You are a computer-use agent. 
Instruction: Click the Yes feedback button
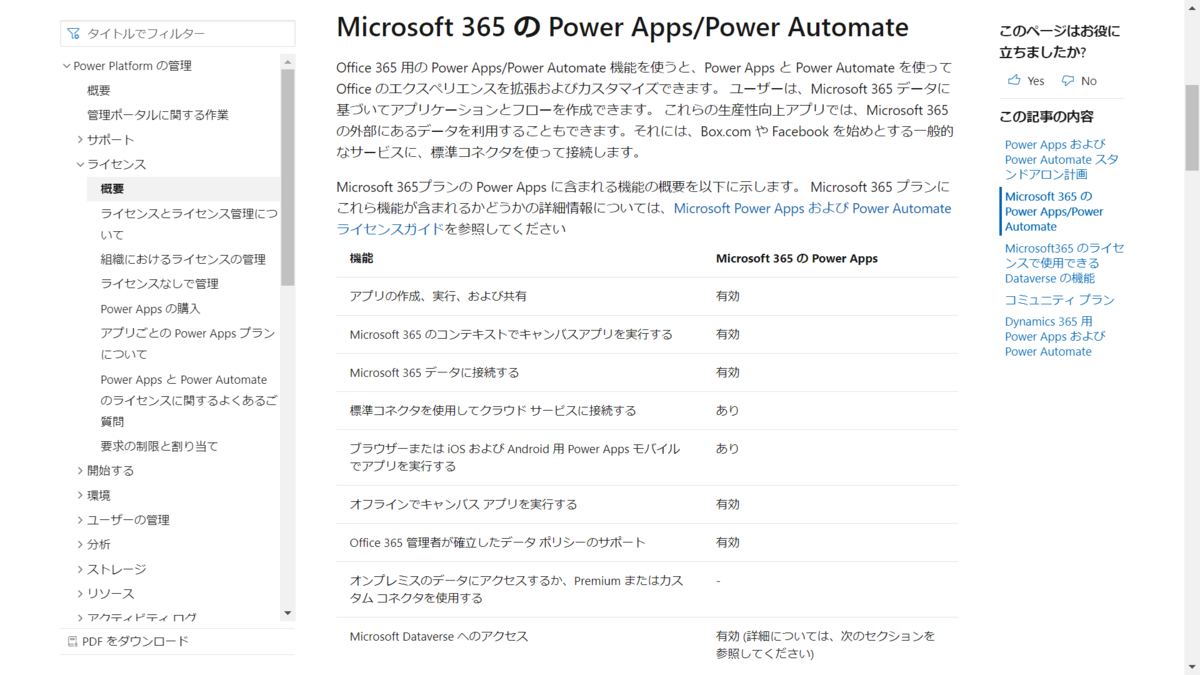point(1026,81)
